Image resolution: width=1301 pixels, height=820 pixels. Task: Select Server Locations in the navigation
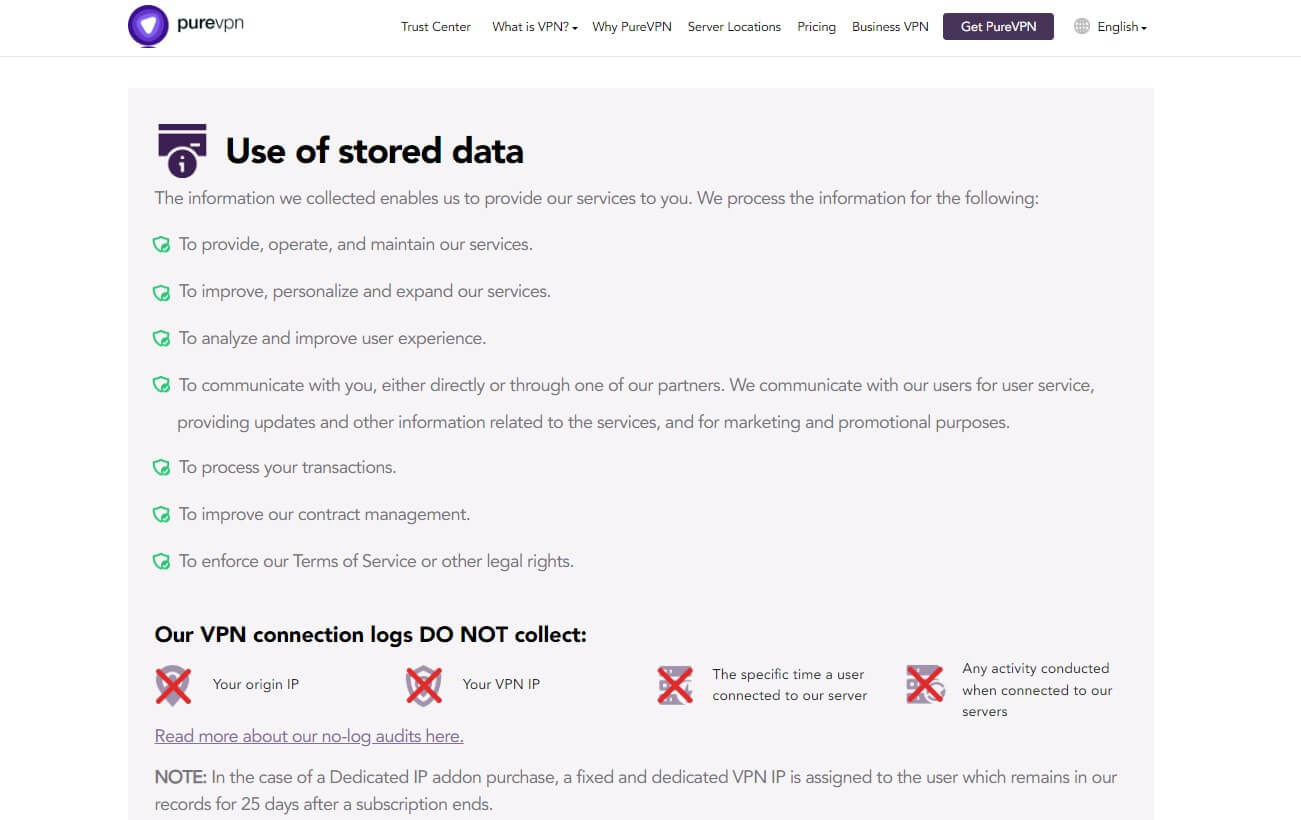point(734,27)
